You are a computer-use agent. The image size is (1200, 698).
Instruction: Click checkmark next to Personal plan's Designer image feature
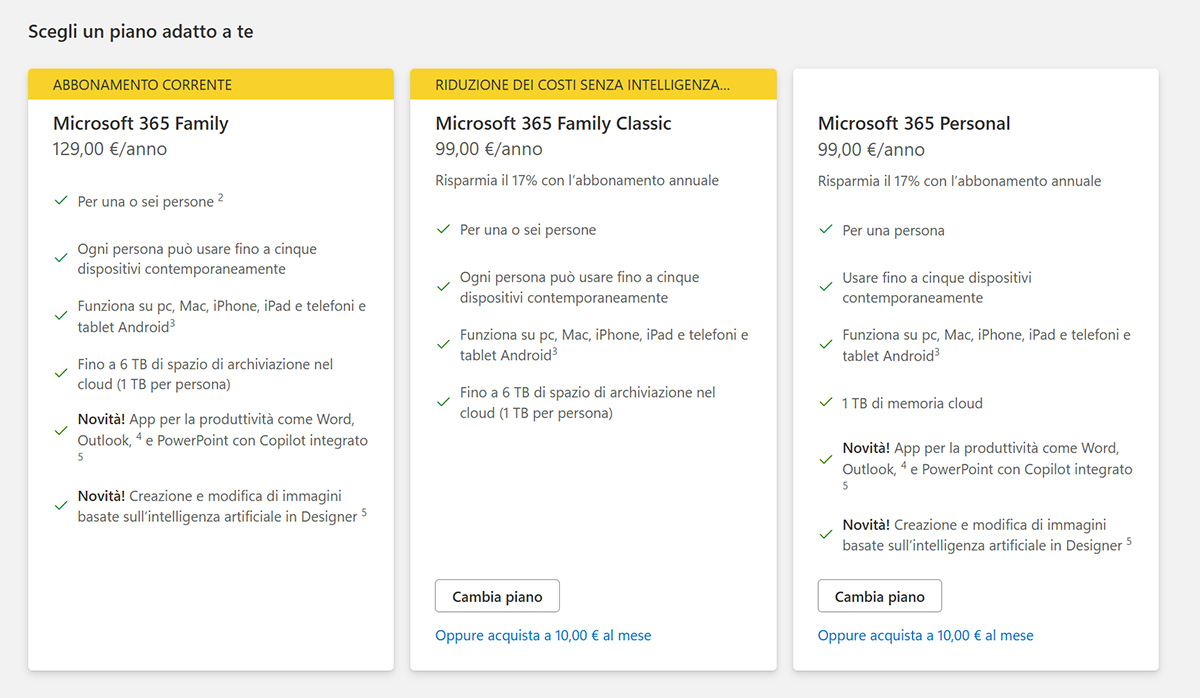[826, 534]
